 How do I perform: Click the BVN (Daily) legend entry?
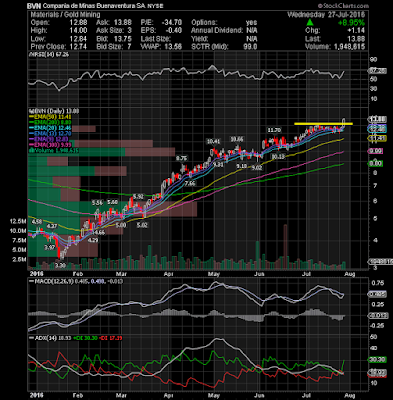54,111
